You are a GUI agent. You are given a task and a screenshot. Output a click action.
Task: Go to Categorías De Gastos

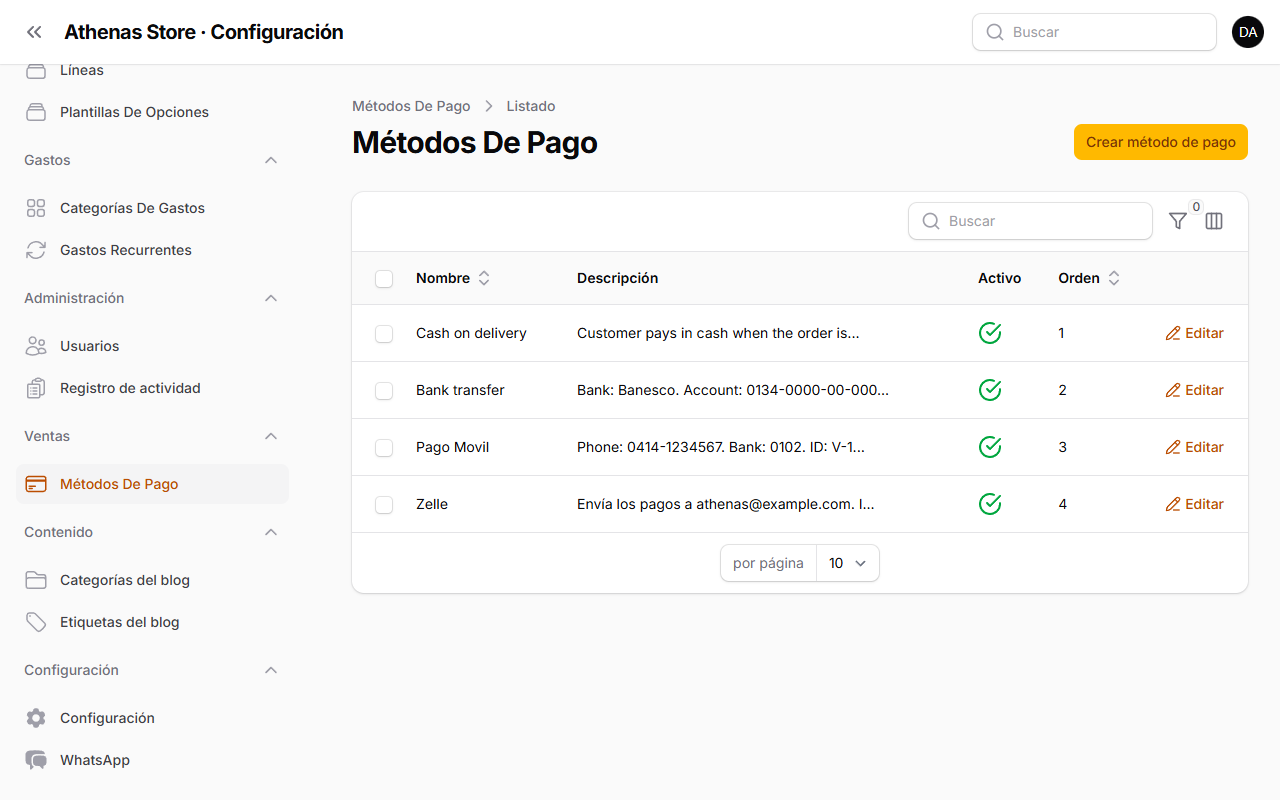[x=152, y=208]
